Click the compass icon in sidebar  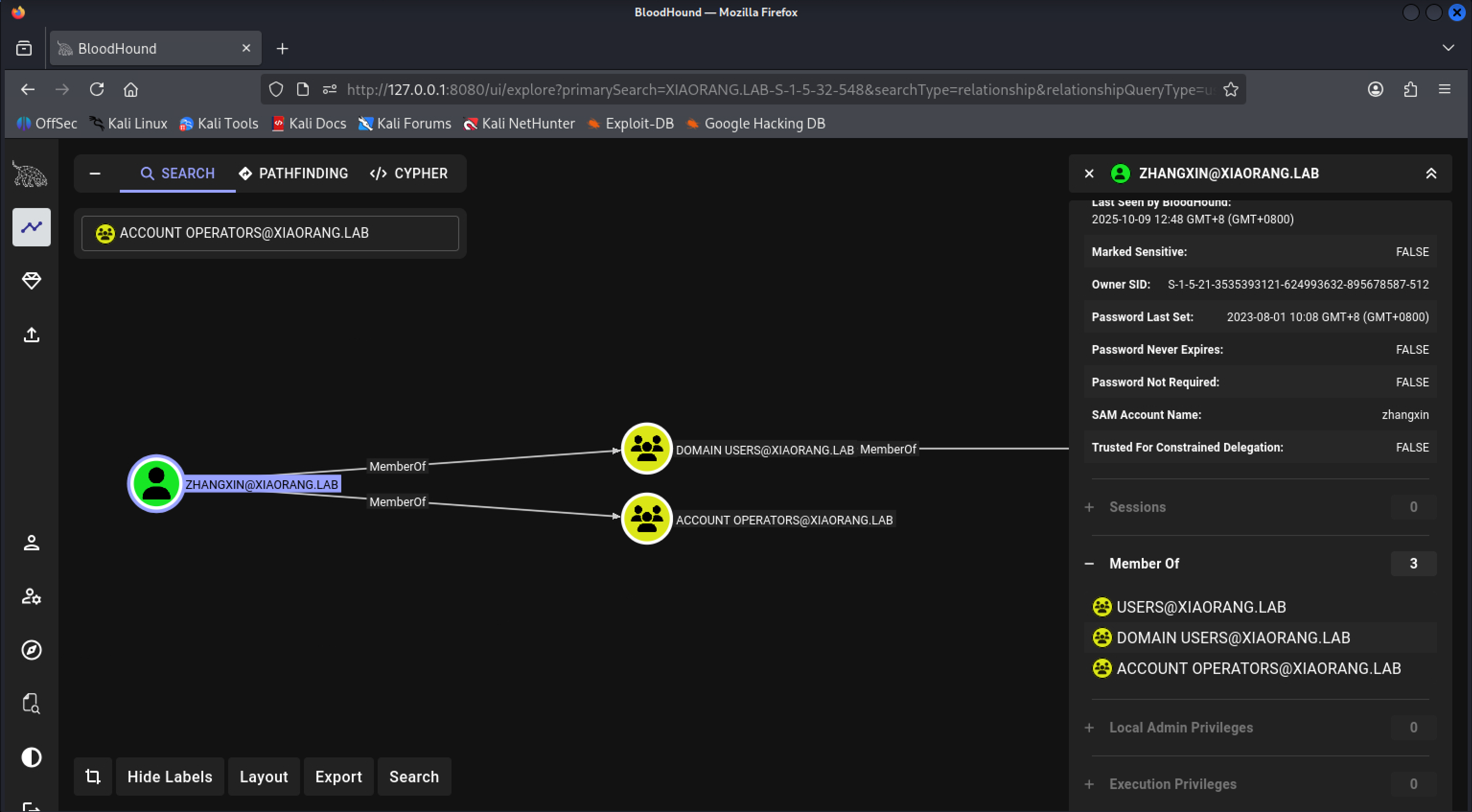pyautogui.click(x=32, y=650)
